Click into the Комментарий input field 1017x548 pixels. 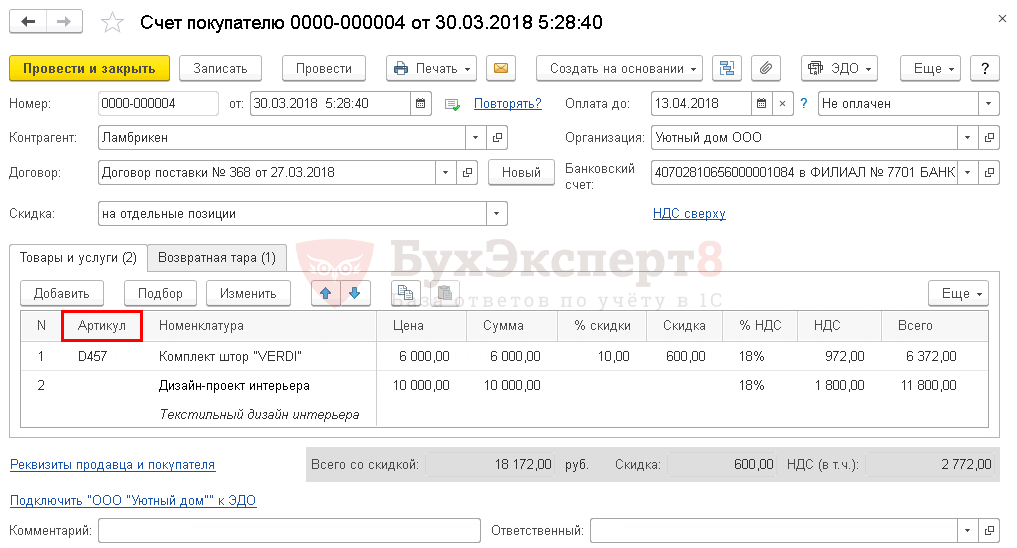point(289,530)
